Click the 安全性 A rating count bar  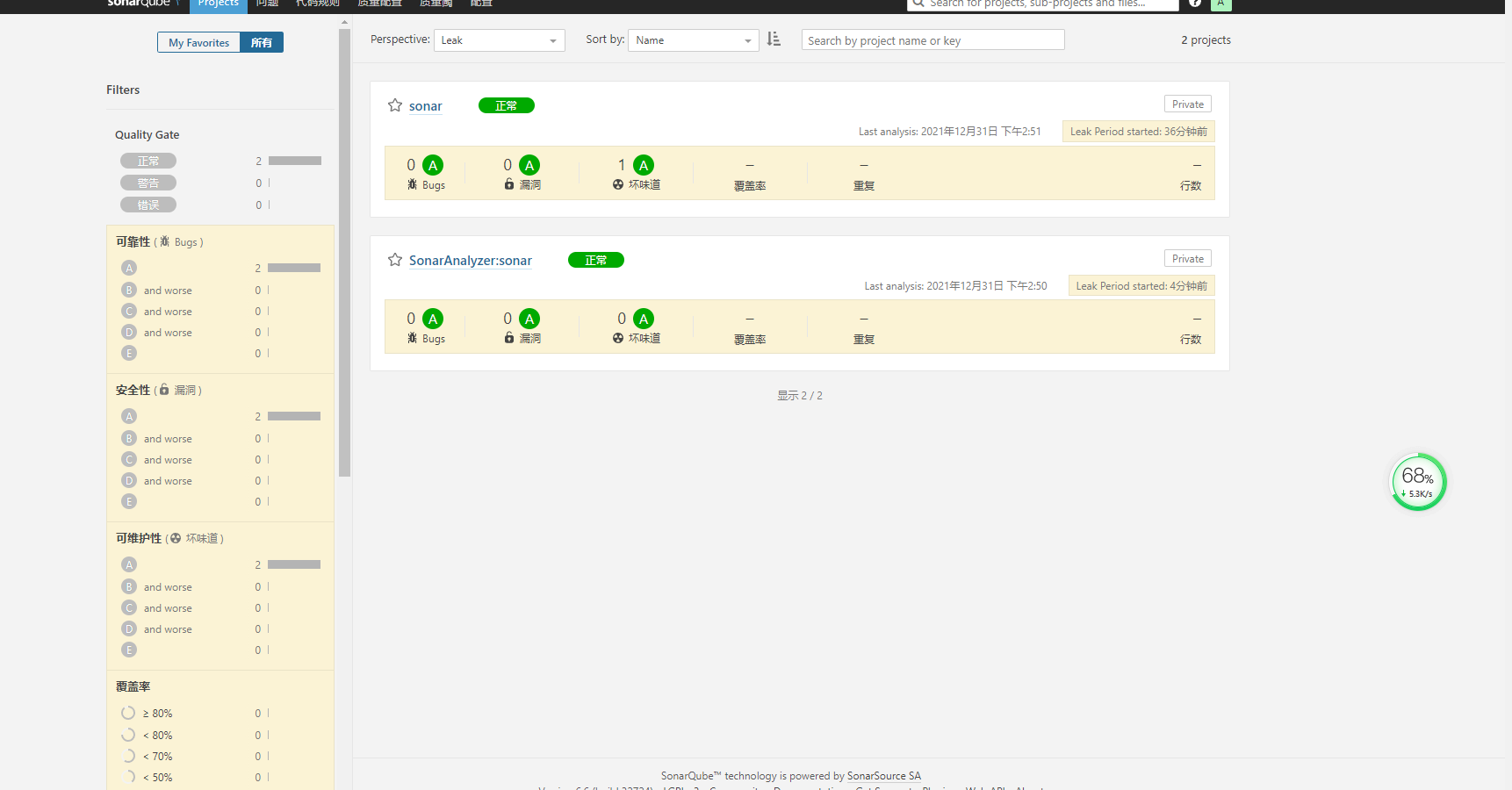click(294, 416)
